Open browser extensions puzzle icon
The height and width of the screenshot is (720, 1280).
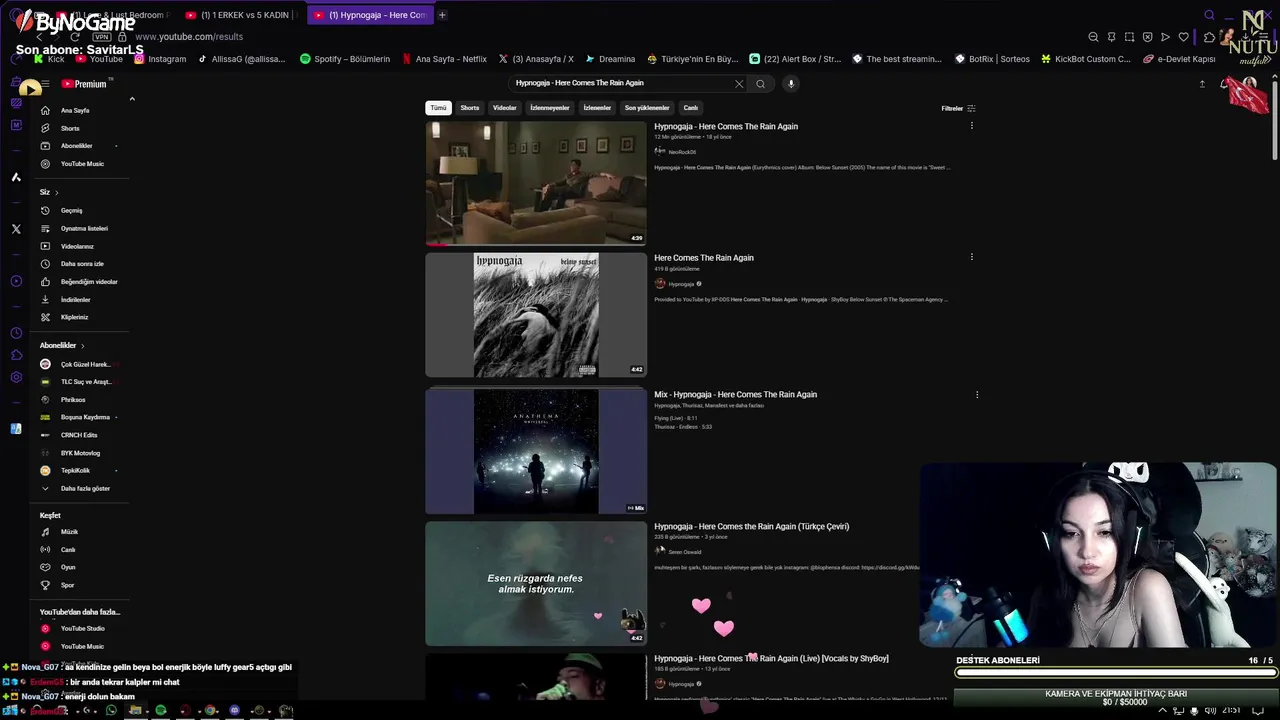(1209, 37)
